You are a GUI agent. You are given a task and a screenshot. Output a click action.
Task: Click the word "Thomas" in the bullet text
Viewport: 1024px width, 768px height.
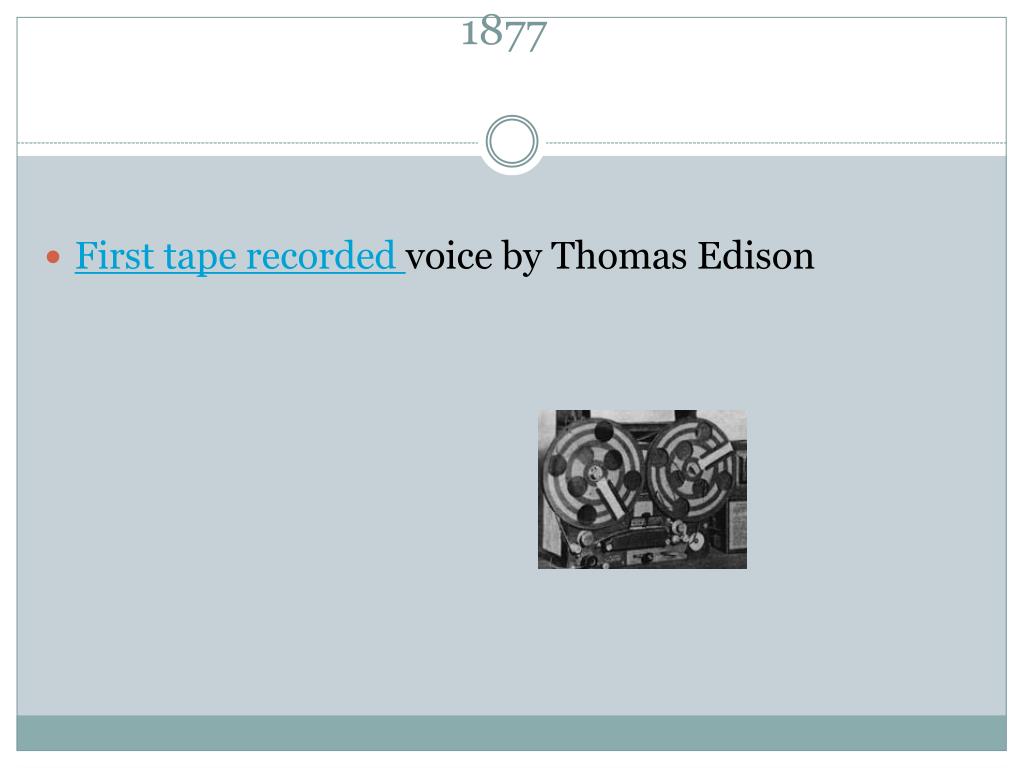619,255
